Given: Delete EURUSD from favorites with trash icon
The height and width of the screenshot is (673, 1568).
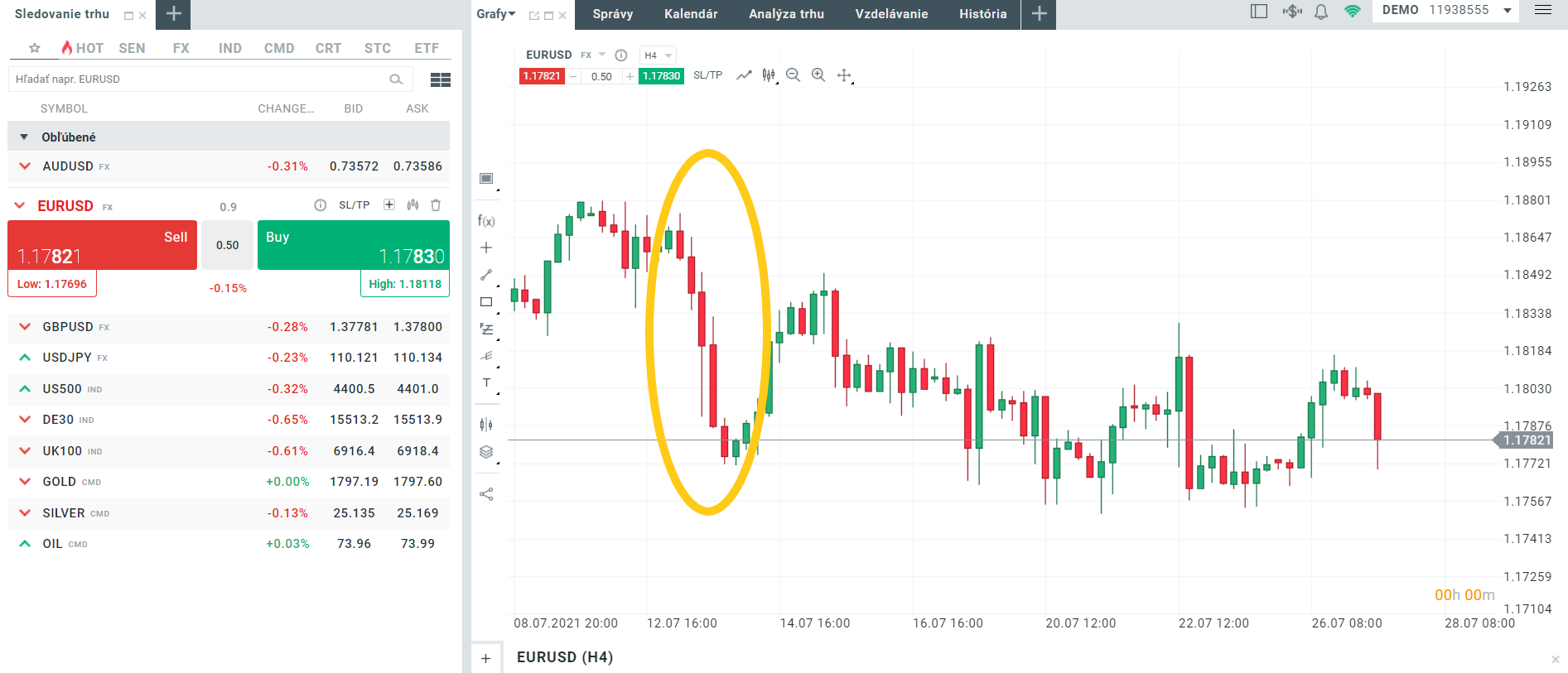Looking at the screenshot, I should (x=436, y=204).
